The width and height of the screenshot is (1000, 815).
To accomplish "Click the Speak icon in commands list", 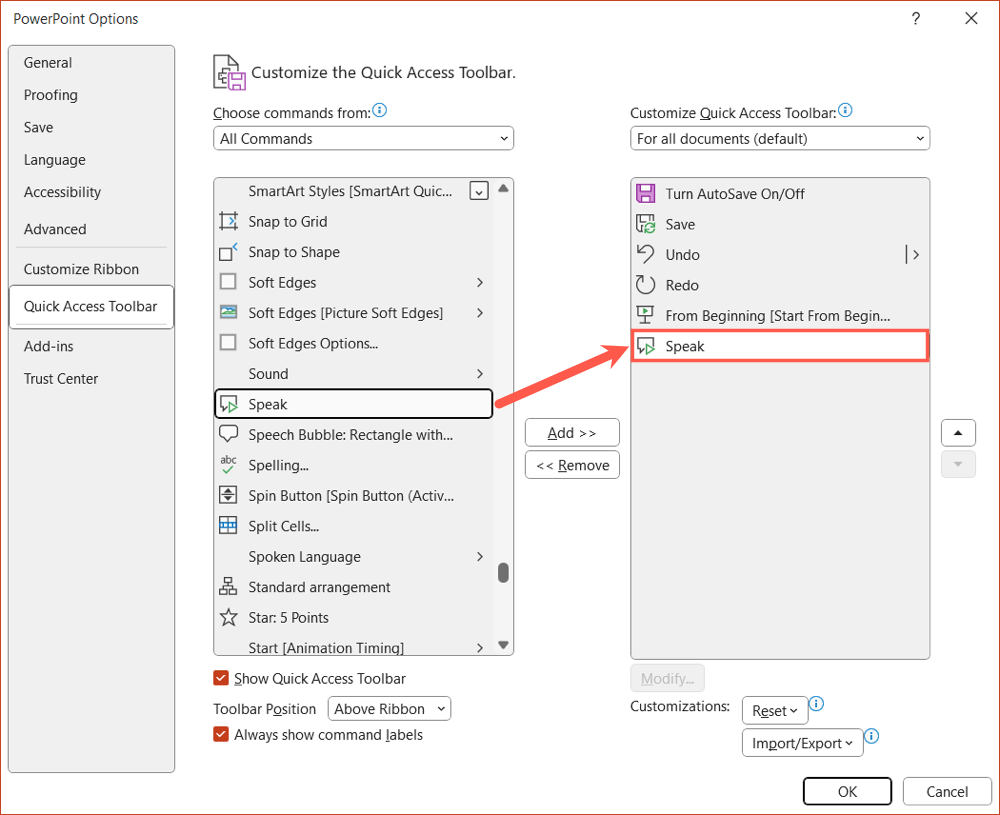I will [228, 404].
